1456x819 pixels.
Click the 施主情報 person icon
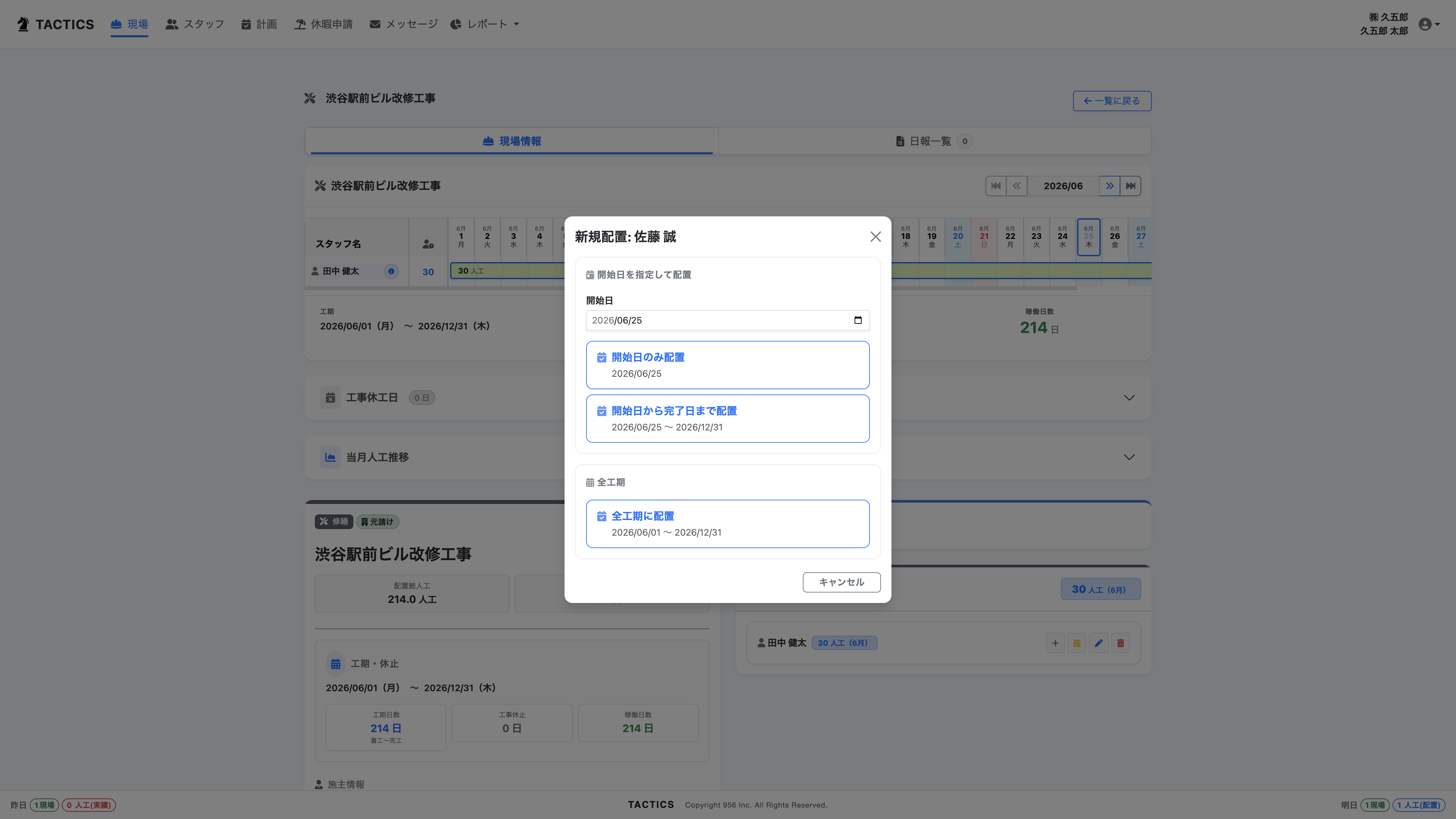point(319,785)
